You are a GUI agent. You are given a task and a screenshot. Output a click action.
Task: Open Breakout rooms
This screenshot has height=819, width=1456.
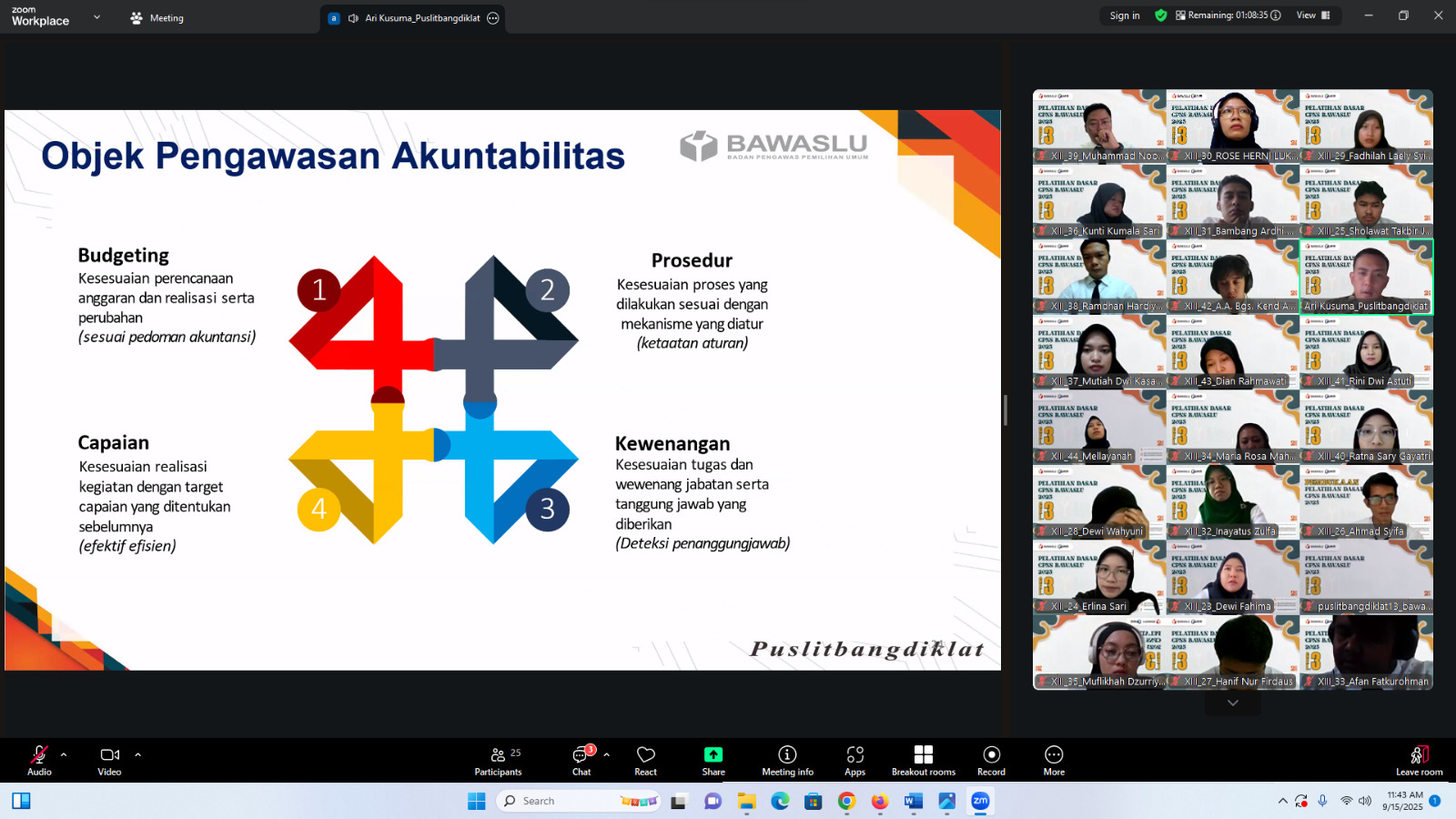coord(923,760)
